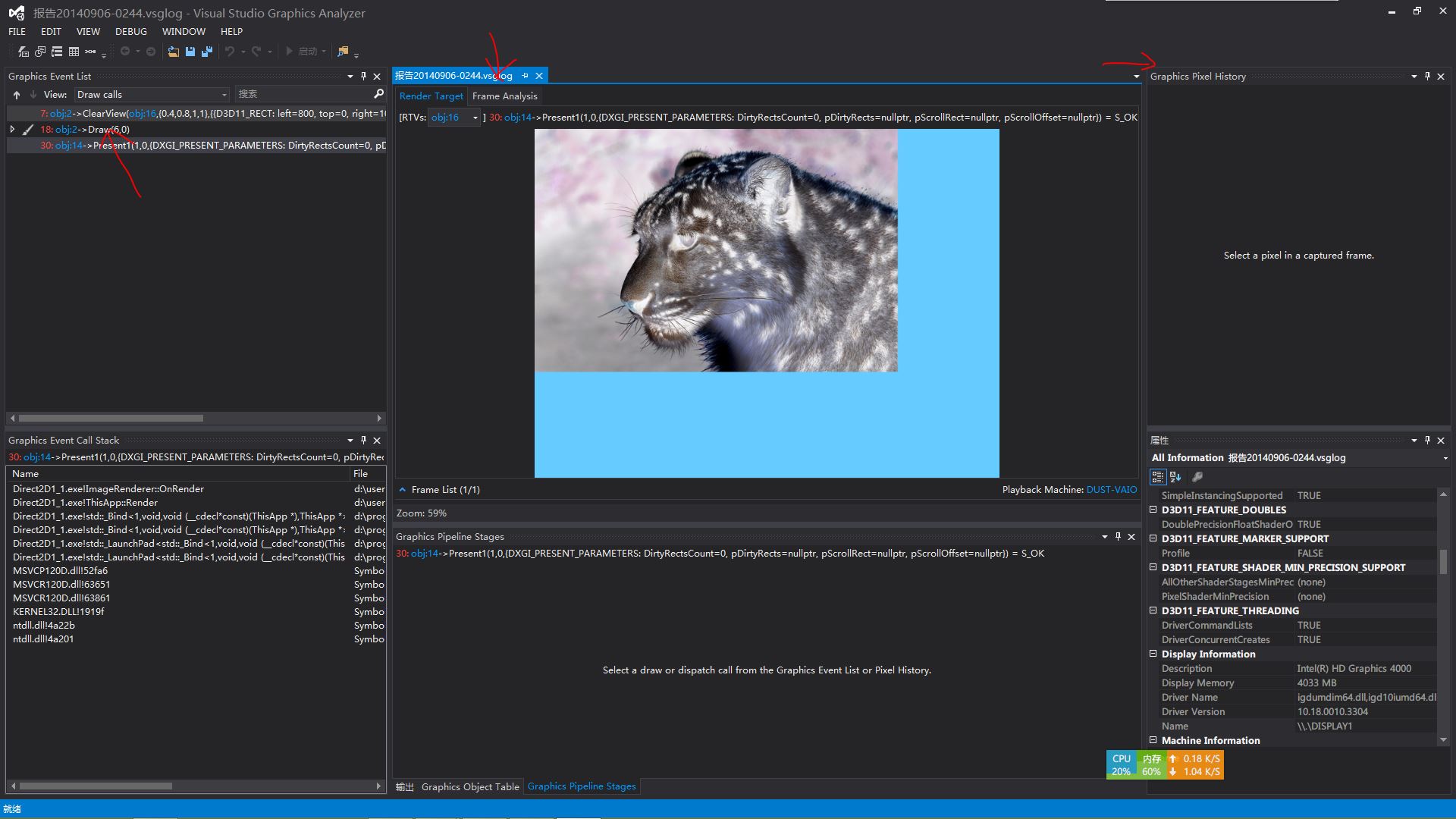Click the Graphics Pixel History toolbar icon

point(40,52)
